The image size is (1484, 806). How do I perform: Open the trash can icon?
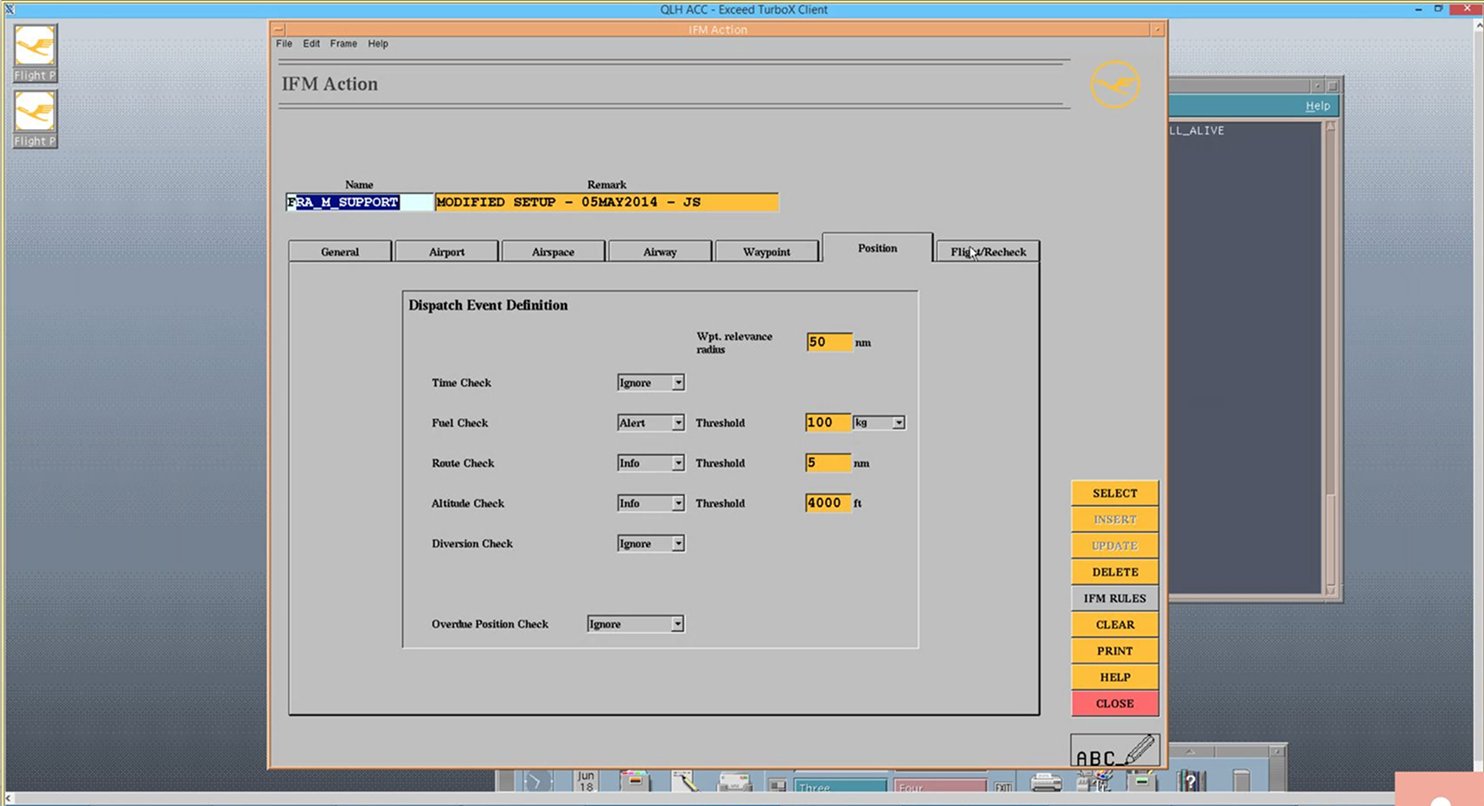[x=1241, y=781]
